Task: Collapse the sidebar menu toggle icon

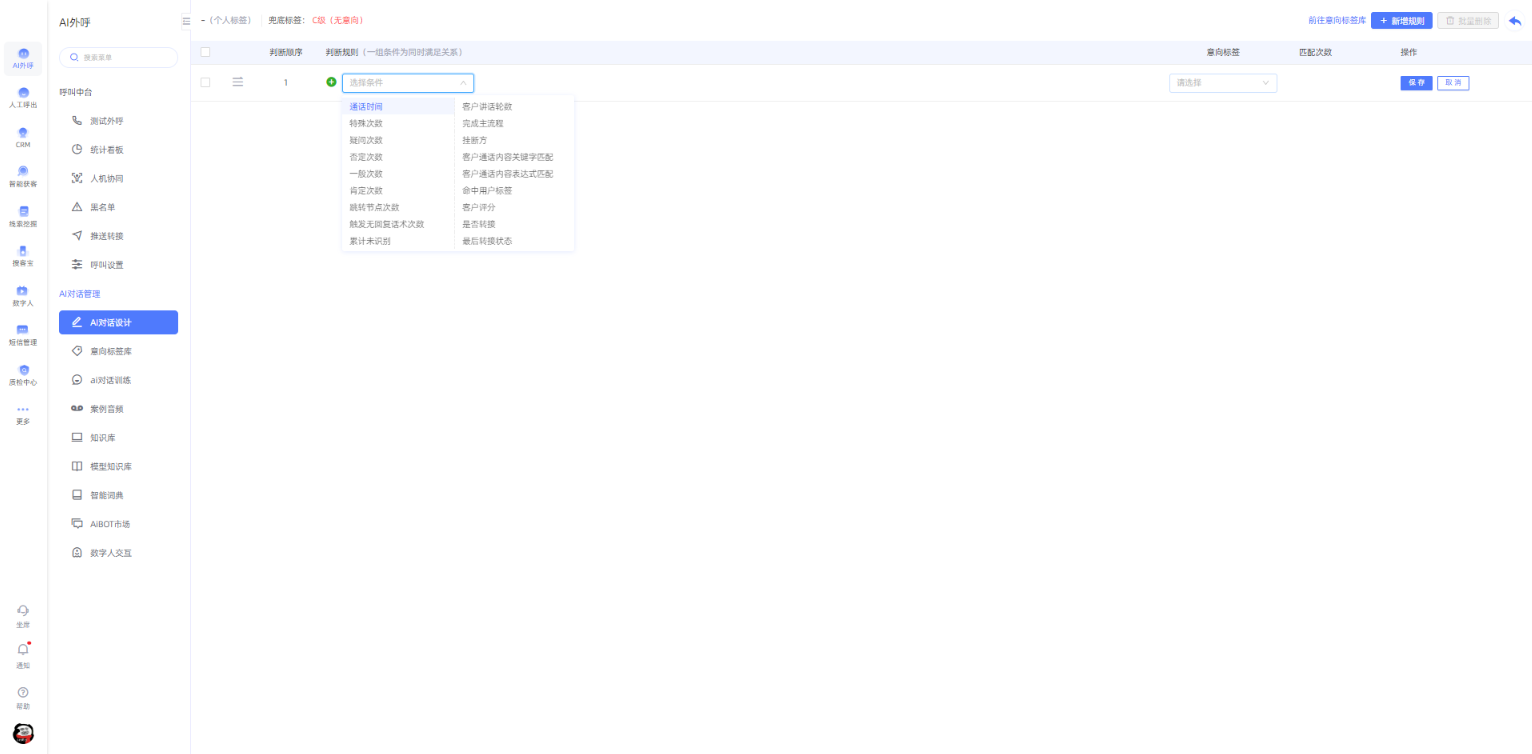Action: click(x=186, y=21)
